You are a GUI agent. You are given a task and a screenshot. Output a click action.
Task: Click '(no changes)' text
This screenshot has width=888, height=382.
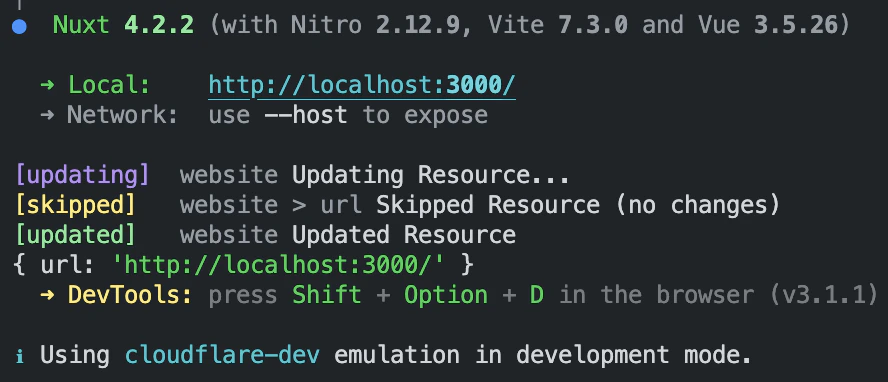click(x=698, y=205)
